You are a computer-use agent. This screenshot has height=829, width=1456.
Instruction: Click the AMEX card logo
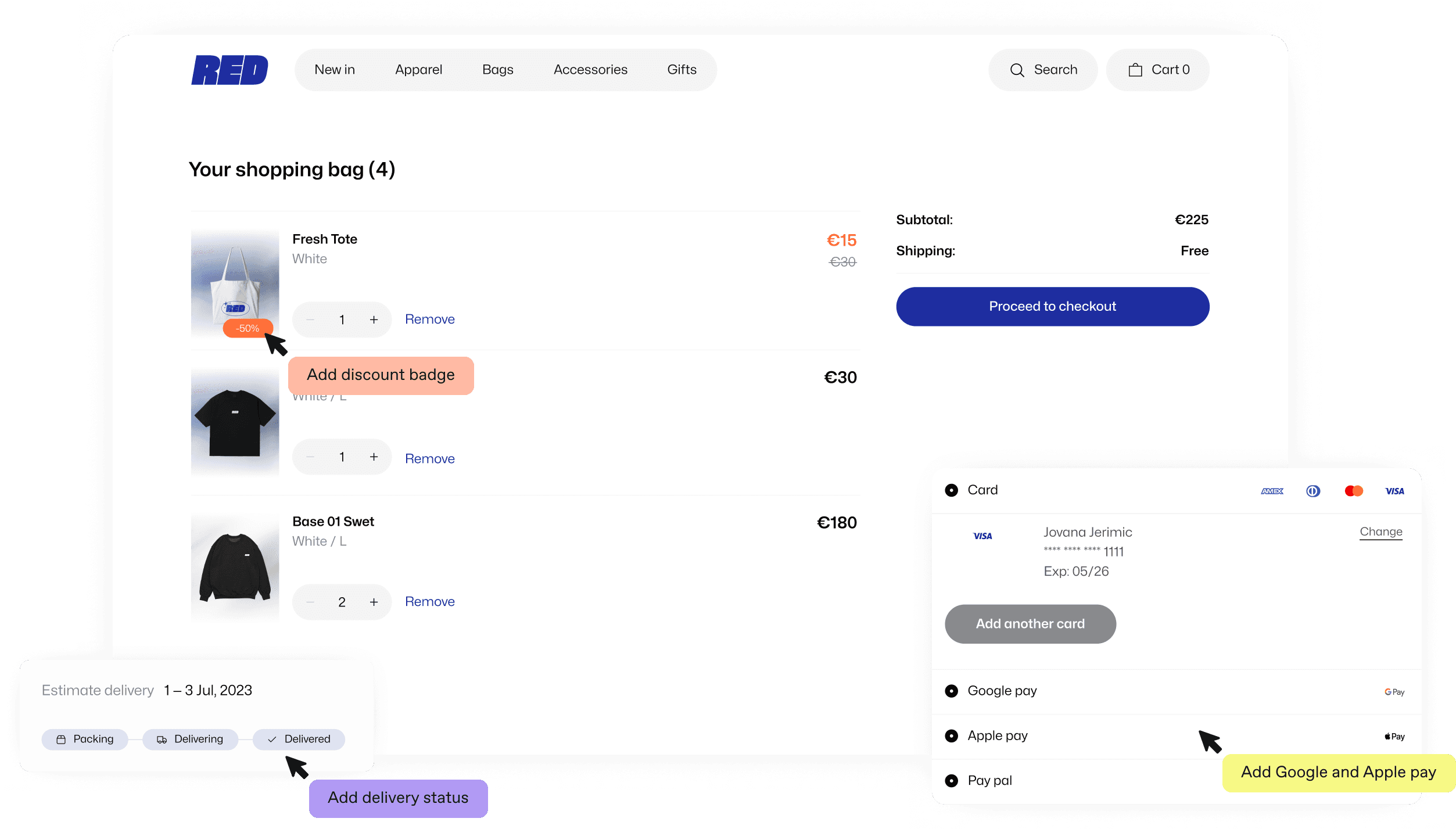(x=1272, y=491)
